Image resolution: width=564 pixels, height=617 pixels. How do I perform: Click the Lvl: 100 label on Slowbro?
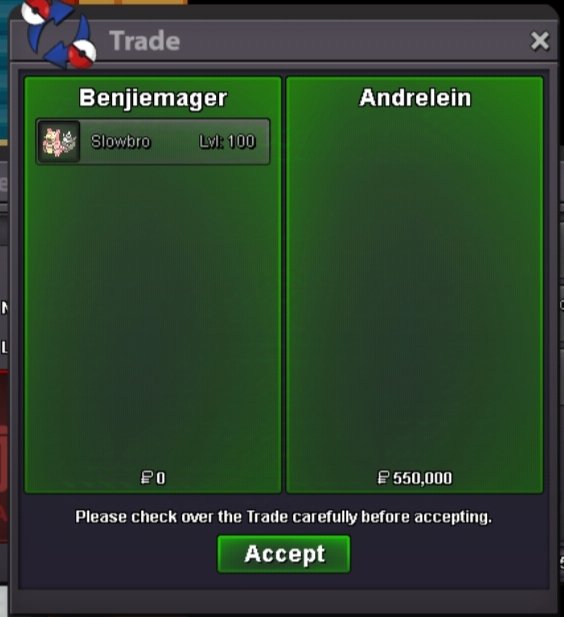coord(227,142)
